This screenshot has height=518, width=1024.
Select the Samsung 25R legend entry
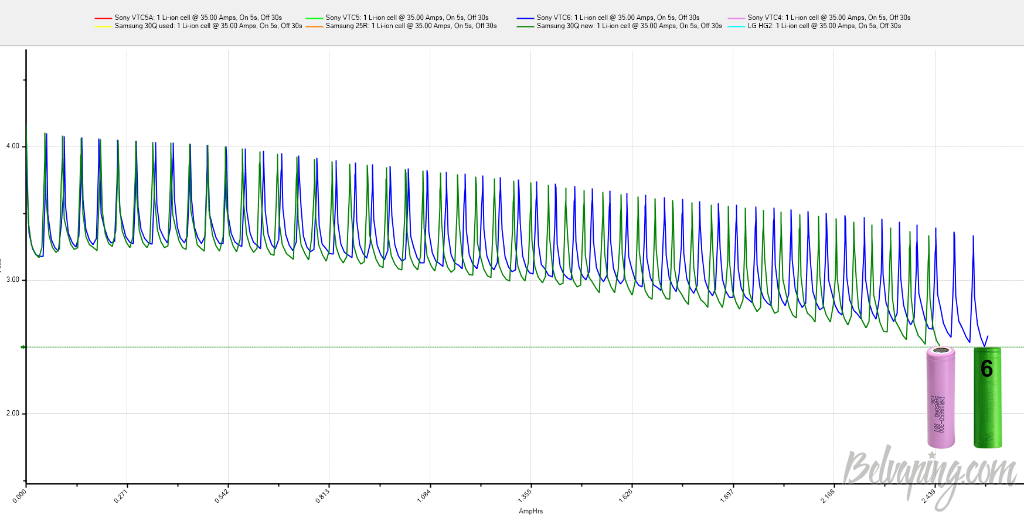401,25
